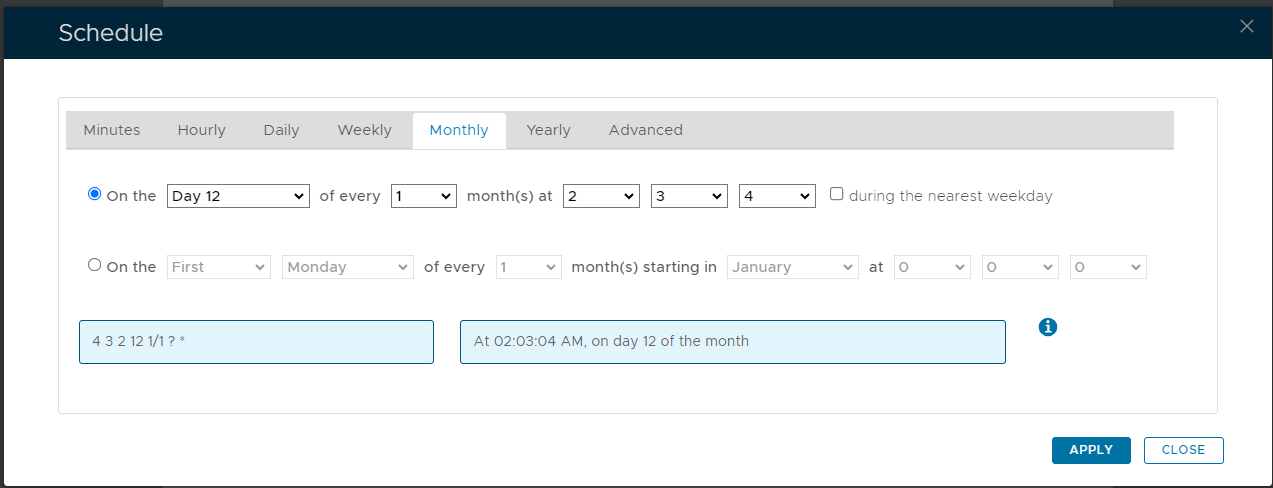Screen dimensions: 1273x488
Task: Open the hour dropdown showing 2
Action: (x=601, y=196)
